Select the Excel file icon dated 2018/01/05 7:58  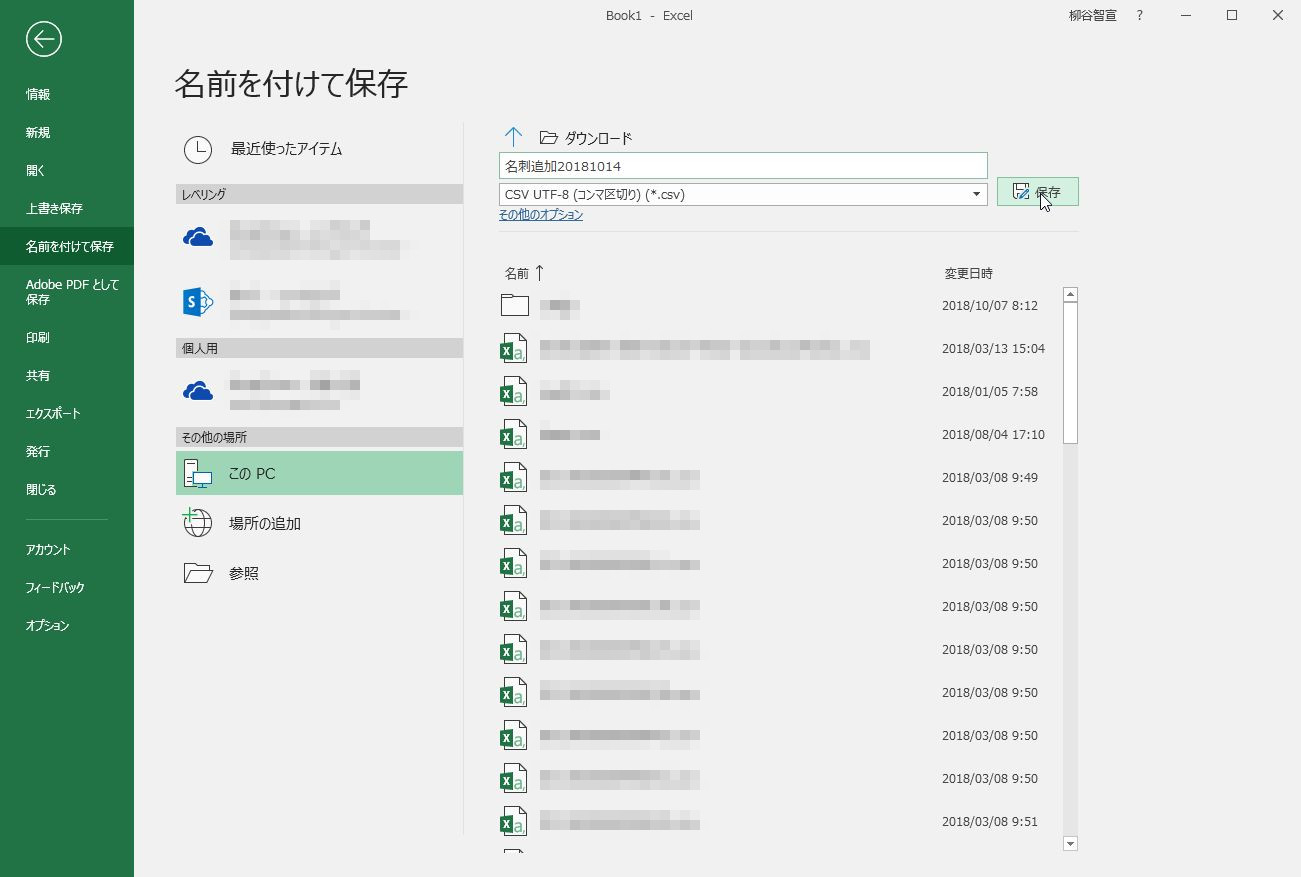(513, 392)
